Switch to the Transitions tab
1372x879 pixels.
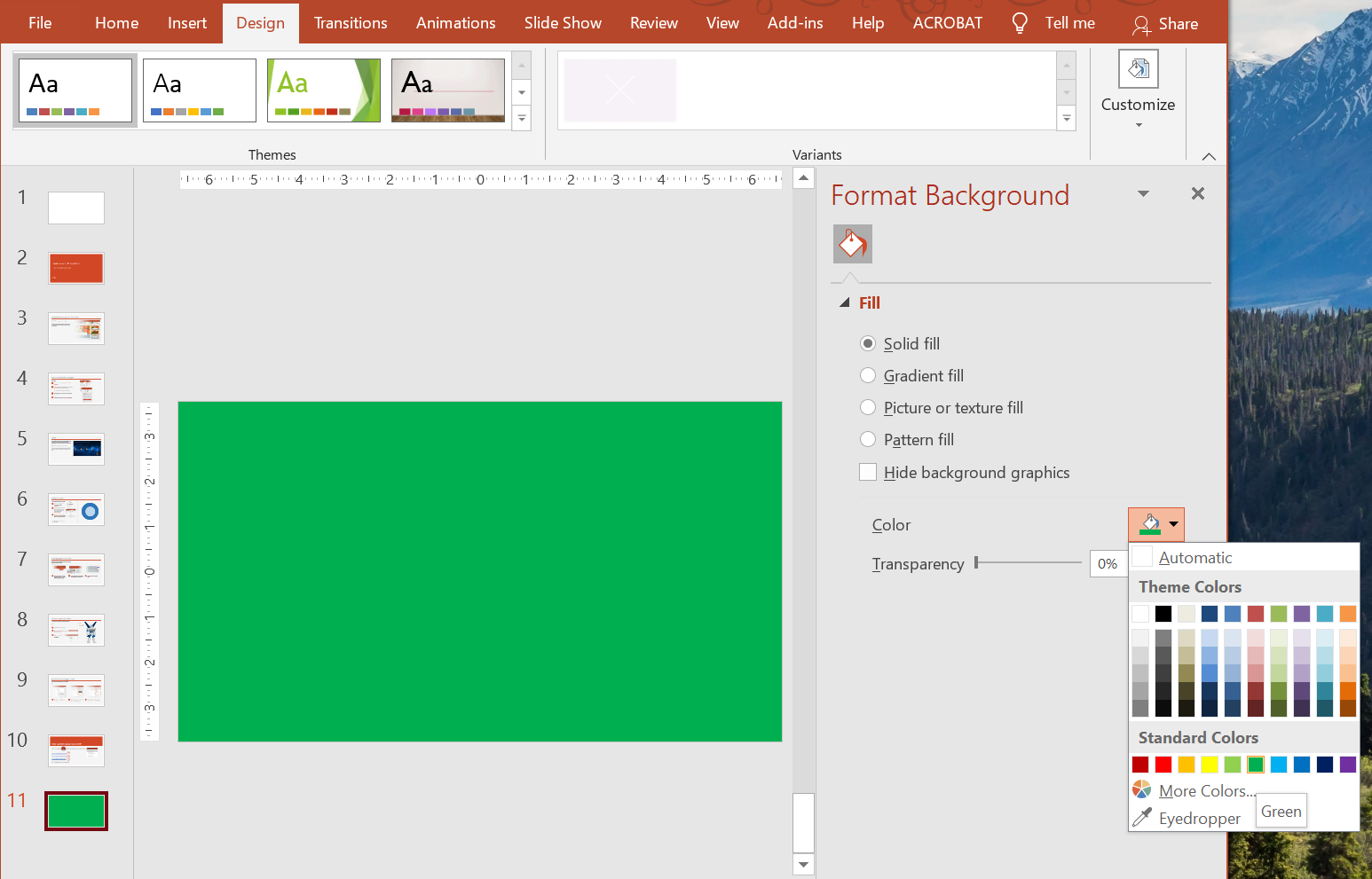tap(351, 23)
